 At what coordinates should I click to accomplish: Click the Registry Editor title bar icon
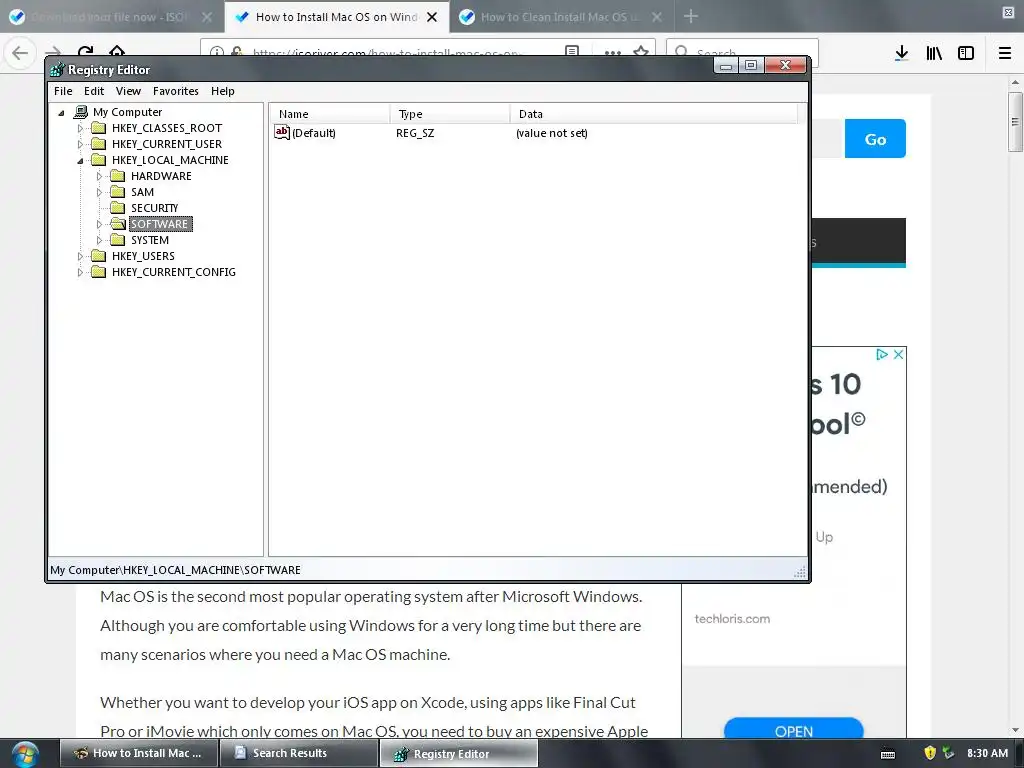click(57, 69)
